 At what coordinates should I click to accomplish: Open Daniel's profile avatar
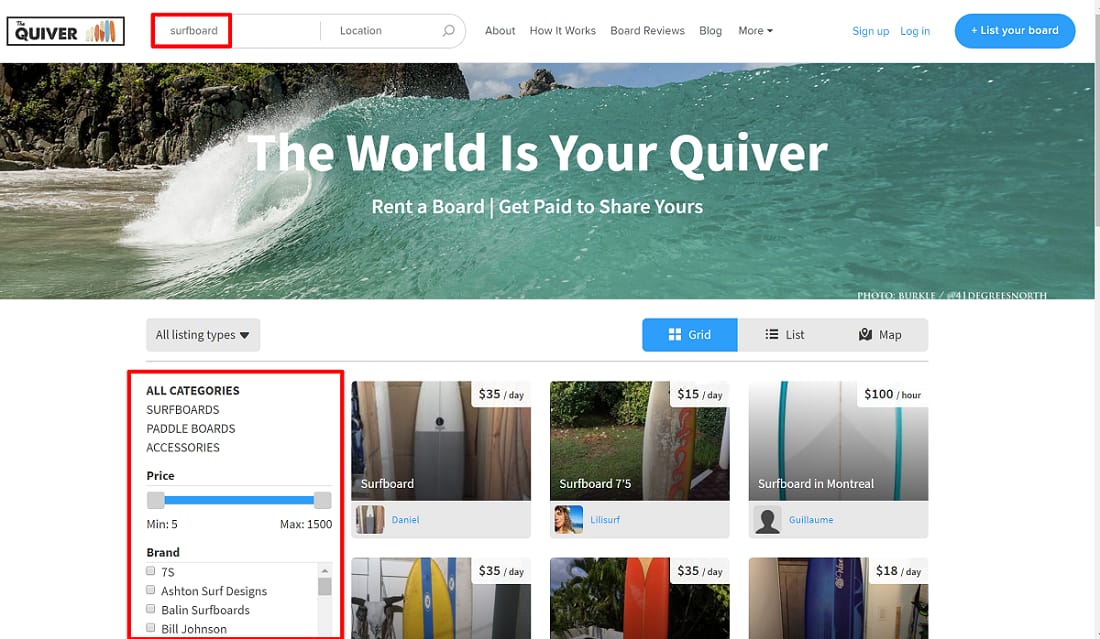(371, 519)
